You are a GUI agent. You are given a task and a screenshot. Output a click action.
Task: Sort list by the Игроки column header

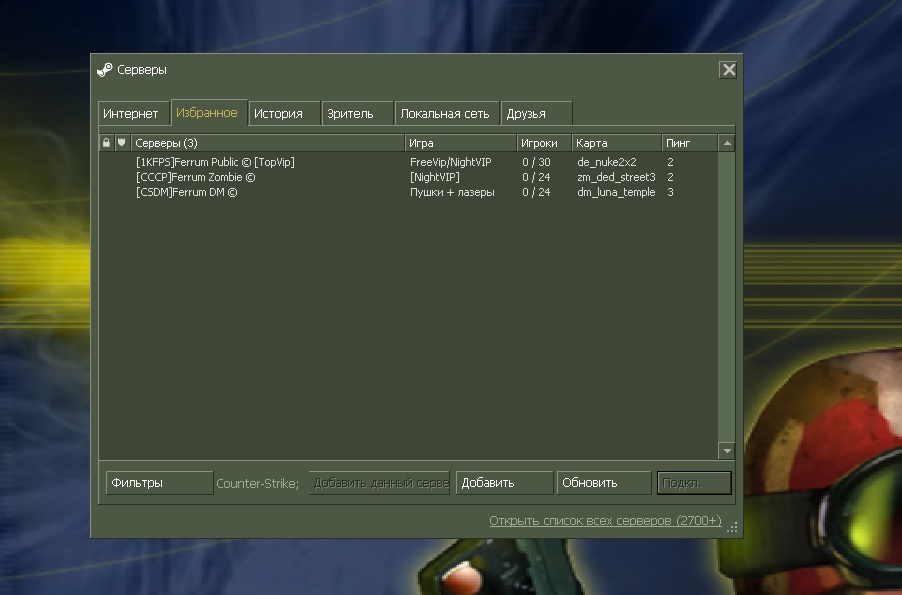coord(543,143)
